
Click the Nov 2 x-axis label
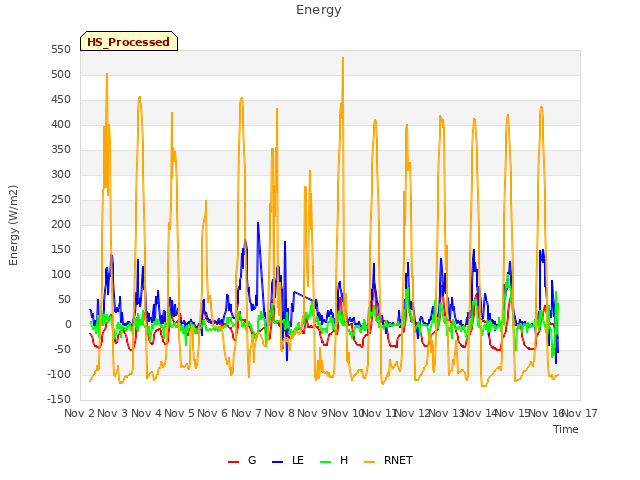tap(80, 413)
